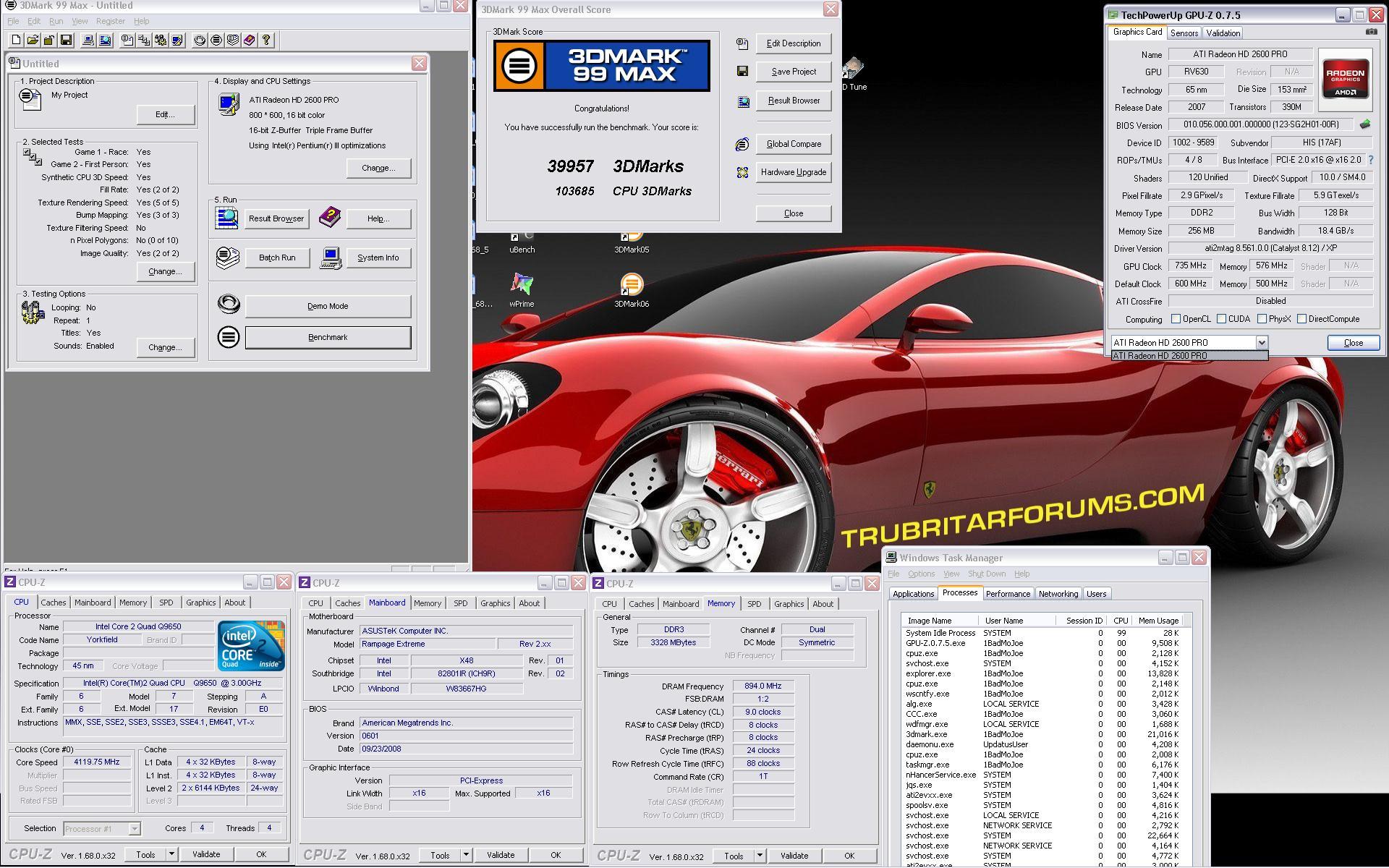Click the Result Browser magnifier toolbar icon
The width and height of the screenshot is (1389, 868).
click(105, 41)
